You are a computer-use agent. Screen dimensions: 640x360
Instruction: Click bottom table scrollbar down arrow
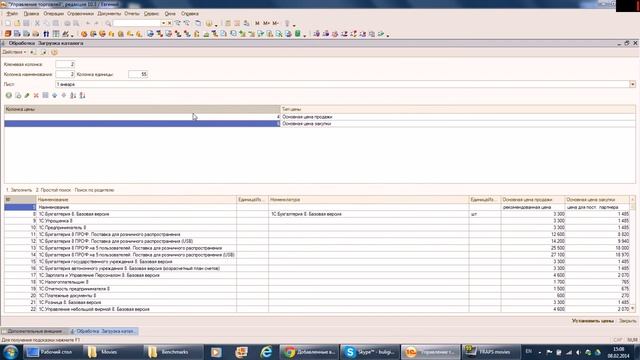[633, 309]
